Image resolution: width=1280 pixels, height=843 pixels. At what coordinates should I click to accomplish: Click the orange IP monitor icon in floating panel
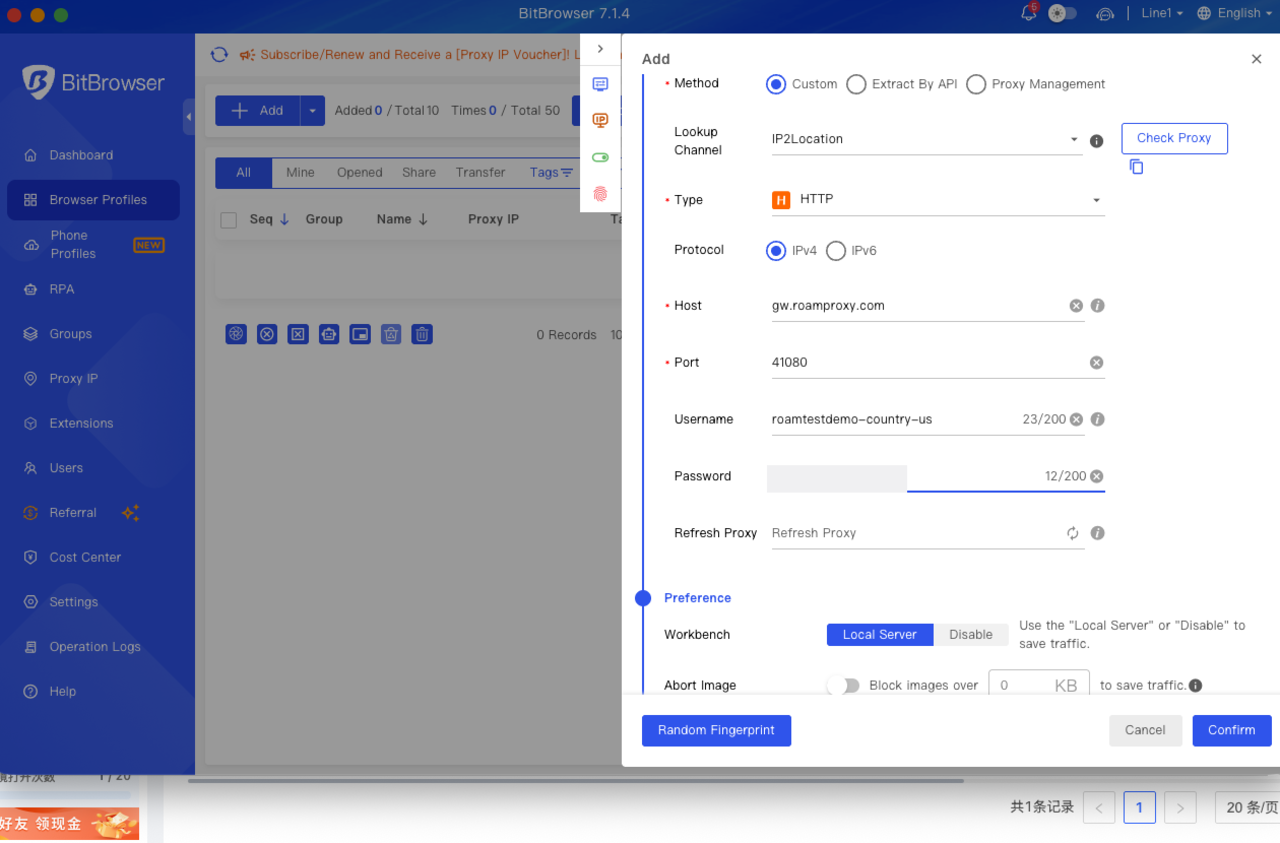tap(600, 121)
